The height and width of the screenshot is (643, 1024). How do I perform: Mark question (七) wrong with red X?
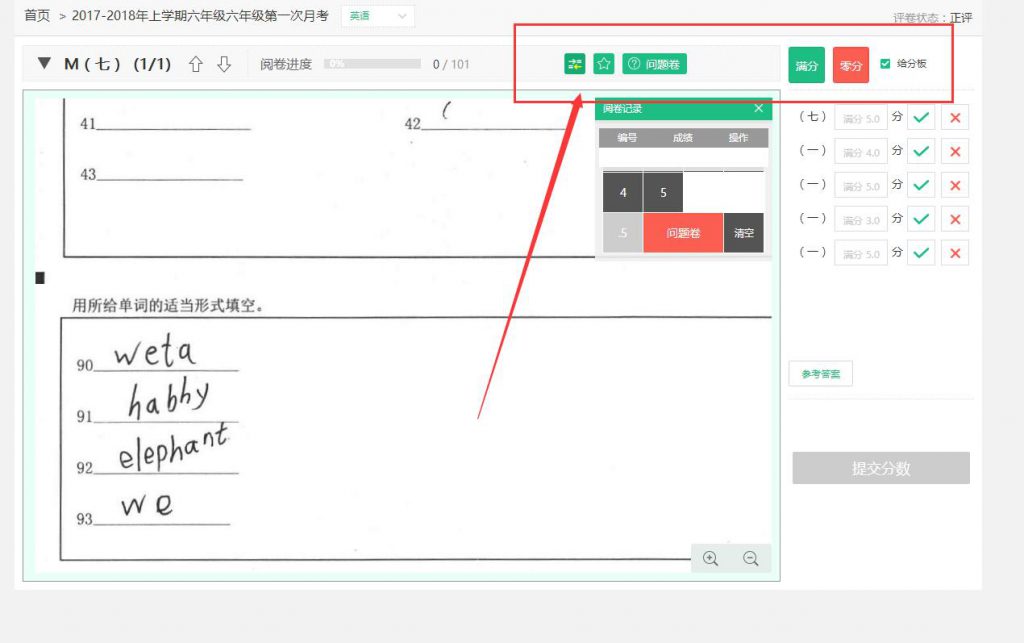pos(955,118)
